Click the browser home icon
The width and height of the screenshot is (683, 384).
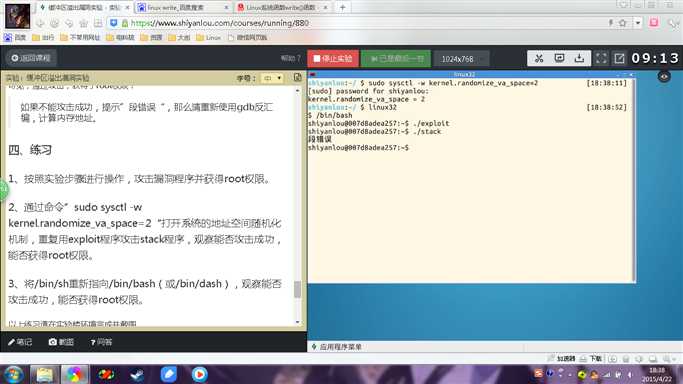(x=83, y=23)
